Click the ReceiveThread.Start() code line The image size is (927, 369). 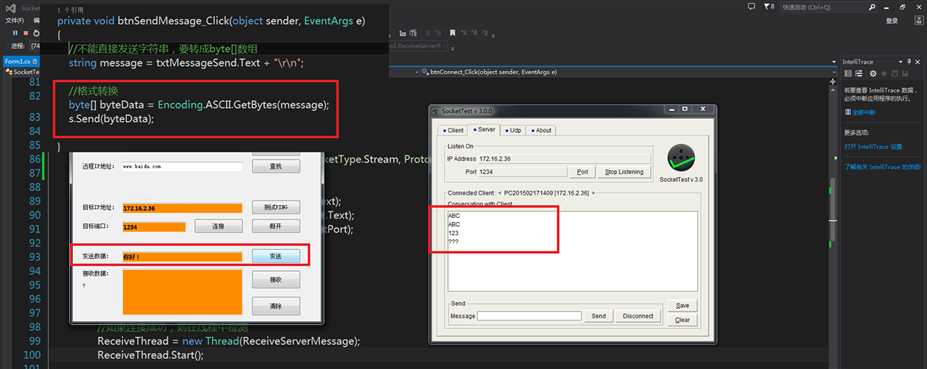pyautogui.click(x=150, y=355)
